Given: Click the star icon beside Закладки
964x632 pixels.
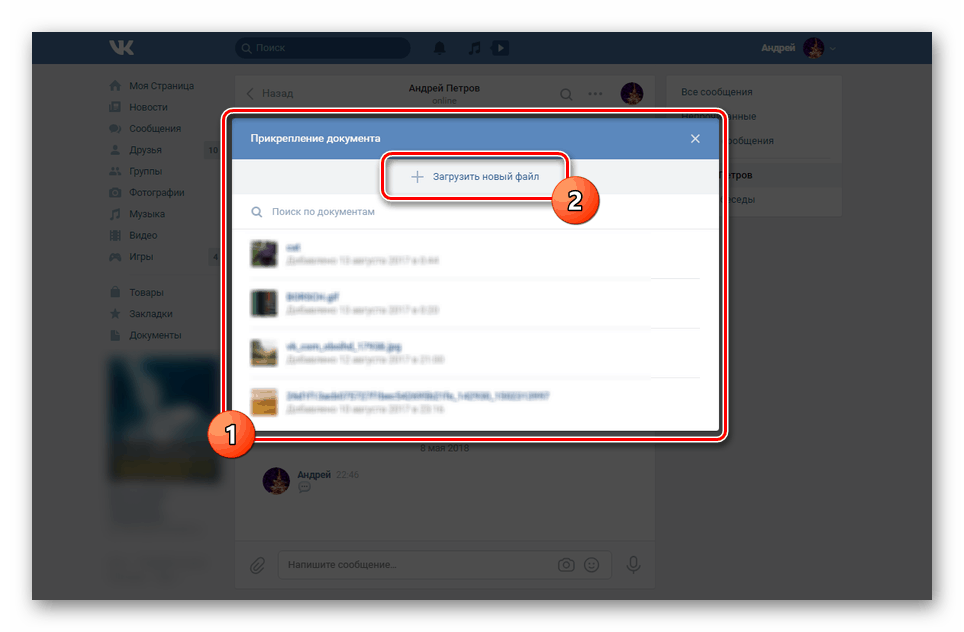Looking at the screenshot, I should click(x=115, y=314).
